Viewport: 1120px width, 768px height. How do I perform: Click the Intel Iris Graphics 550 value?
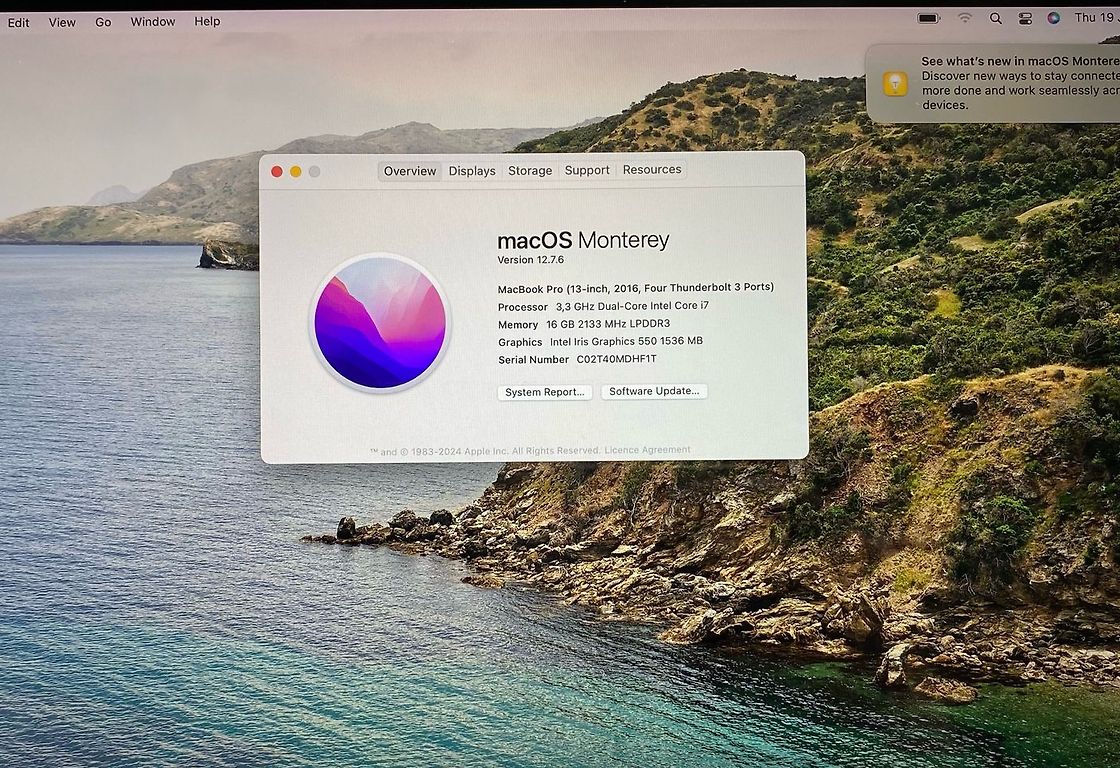[626, 341]
